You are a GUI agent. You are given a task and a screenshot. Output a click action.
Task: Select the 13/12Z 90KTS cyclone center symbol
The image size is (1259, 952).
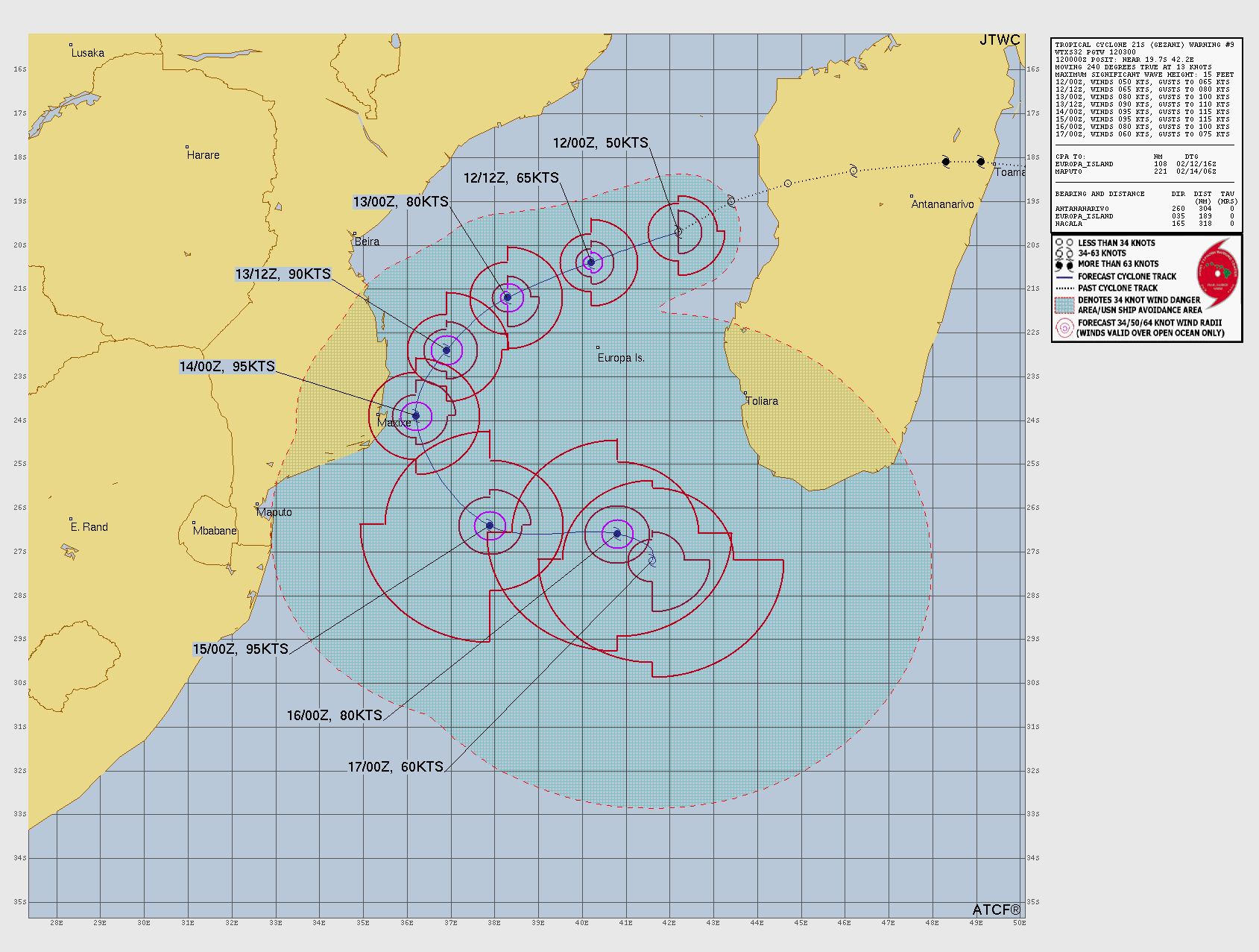click(447, 350)
